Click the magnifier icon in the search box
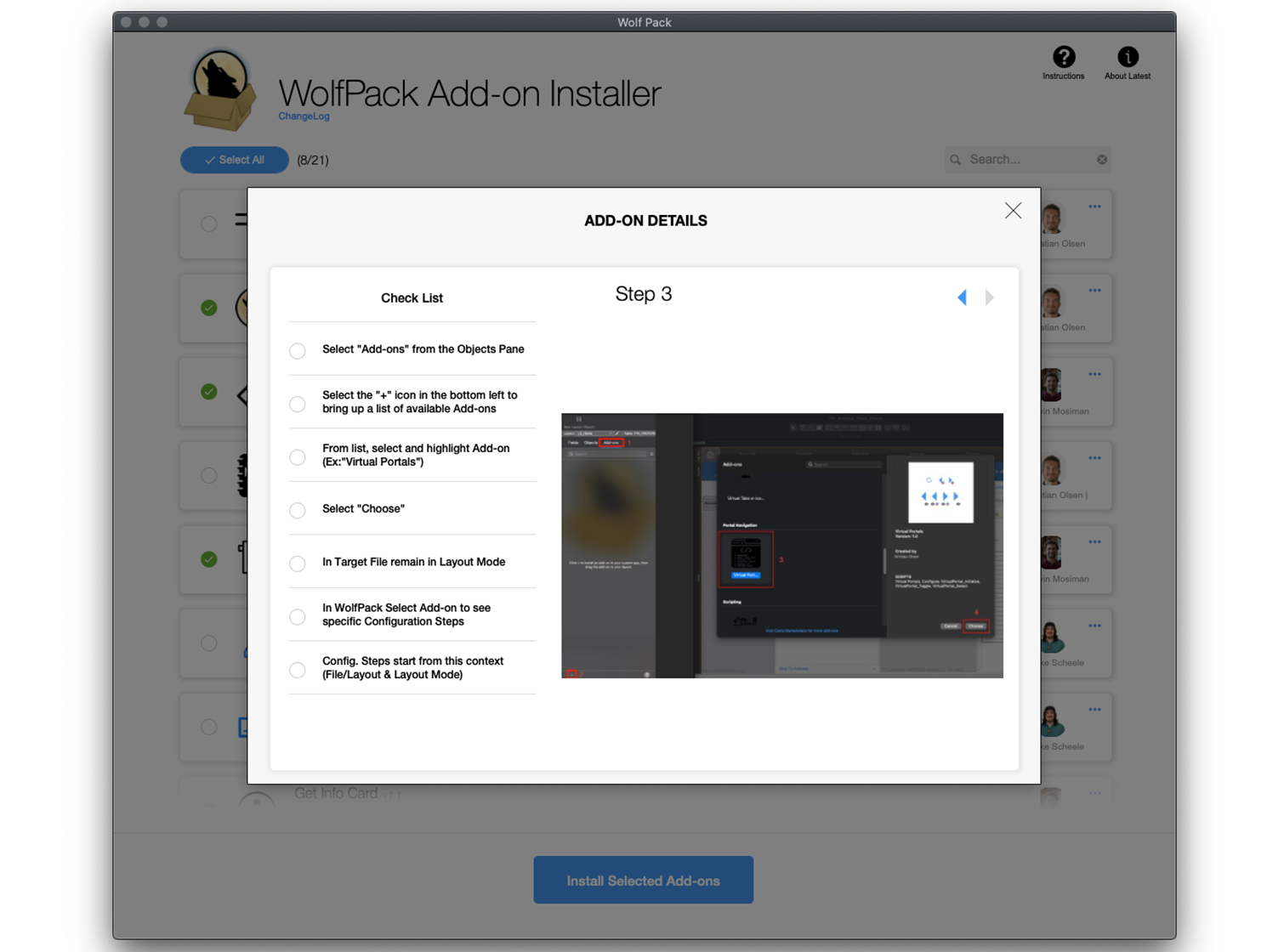This screenshot has width=1267, height=952. tap(956, 160)
